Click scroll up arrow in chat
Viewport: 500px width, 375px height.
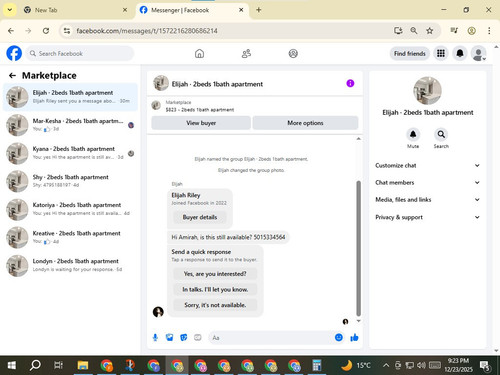pos(359,138)
